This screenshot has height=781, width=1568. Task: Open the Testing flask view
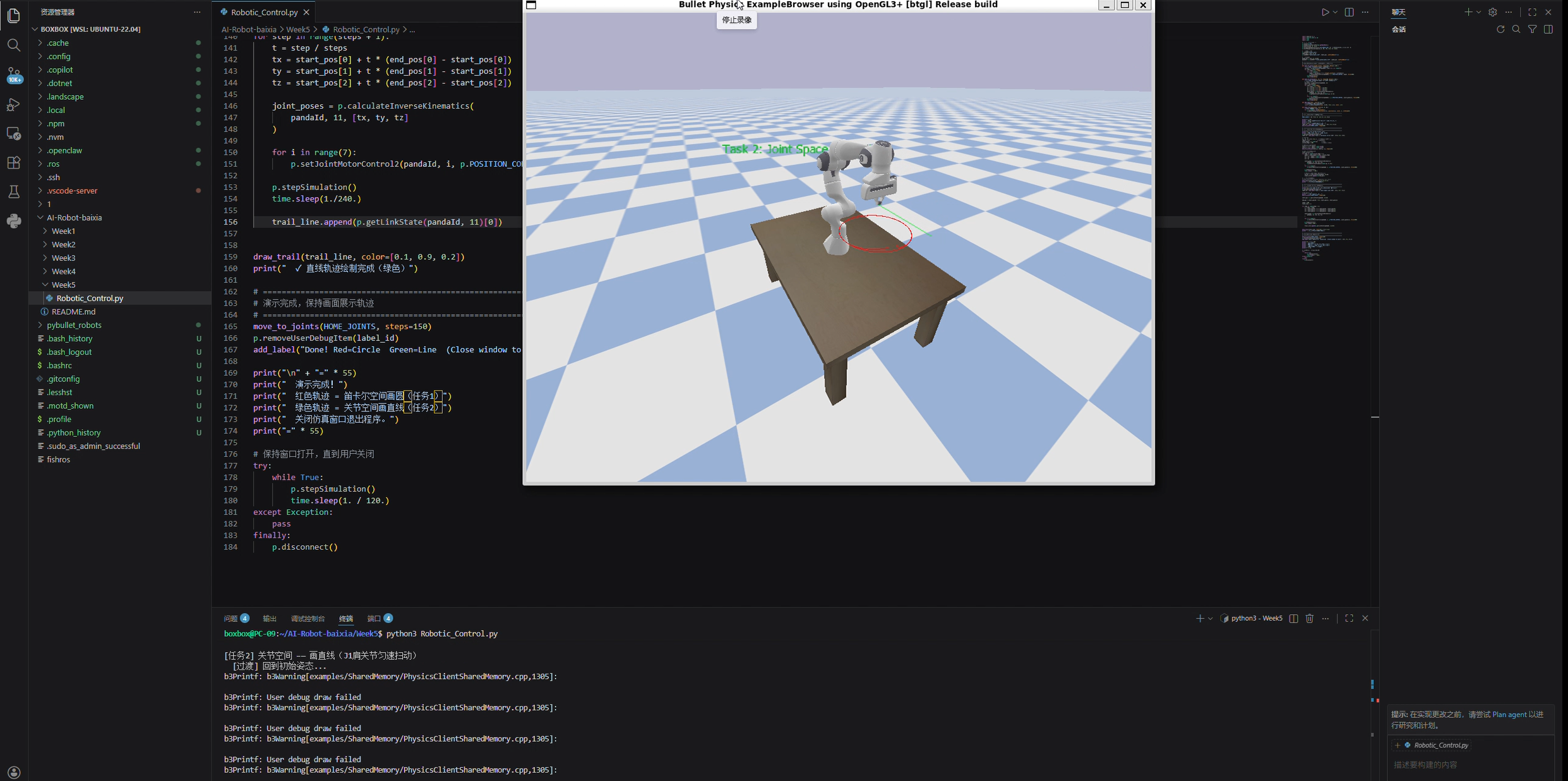click(14, 191)
